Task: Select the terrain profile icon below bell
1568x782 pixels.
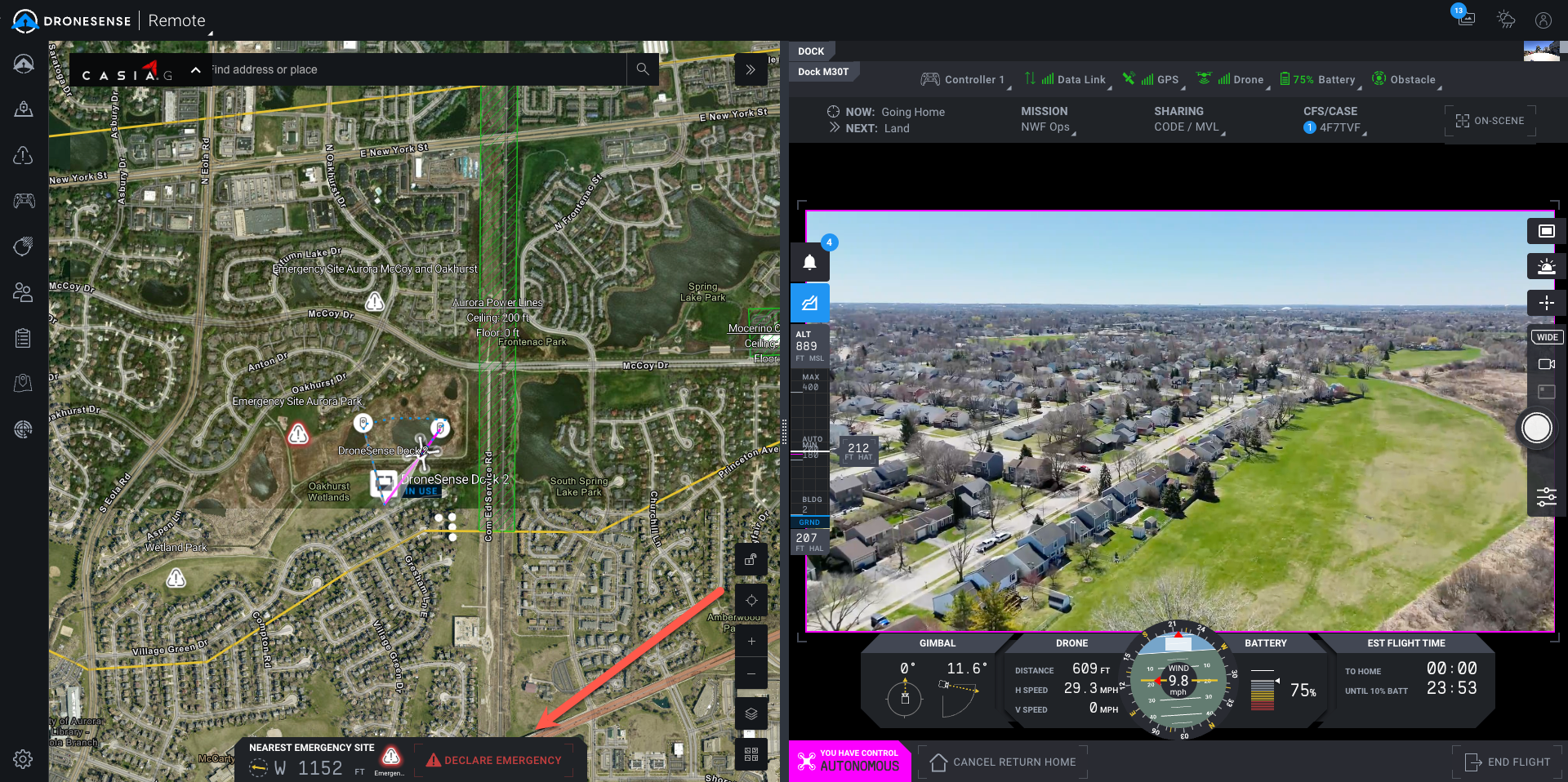Action: click(809, 303)
